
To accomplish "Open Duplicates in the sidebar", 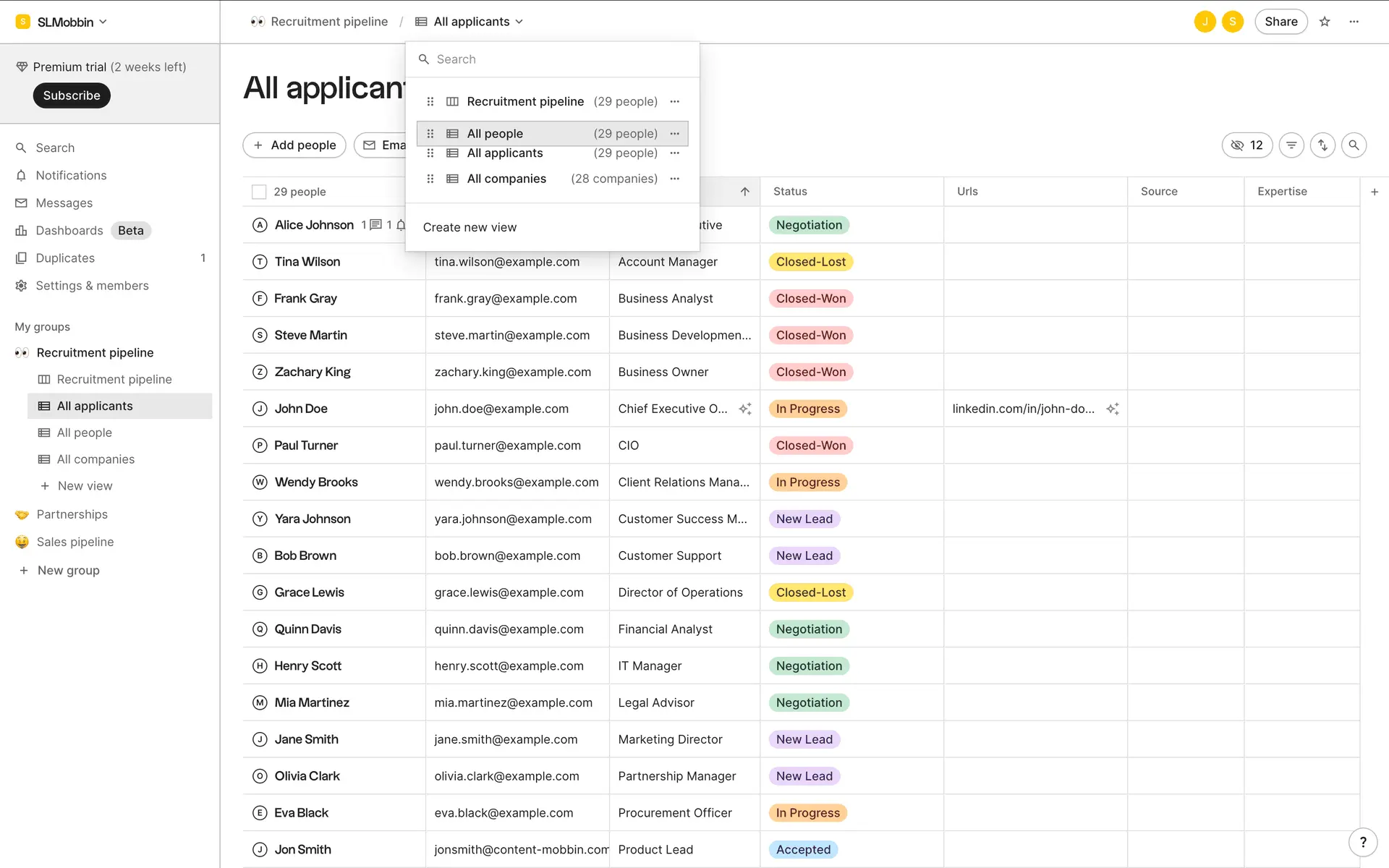I will [65, 258].
